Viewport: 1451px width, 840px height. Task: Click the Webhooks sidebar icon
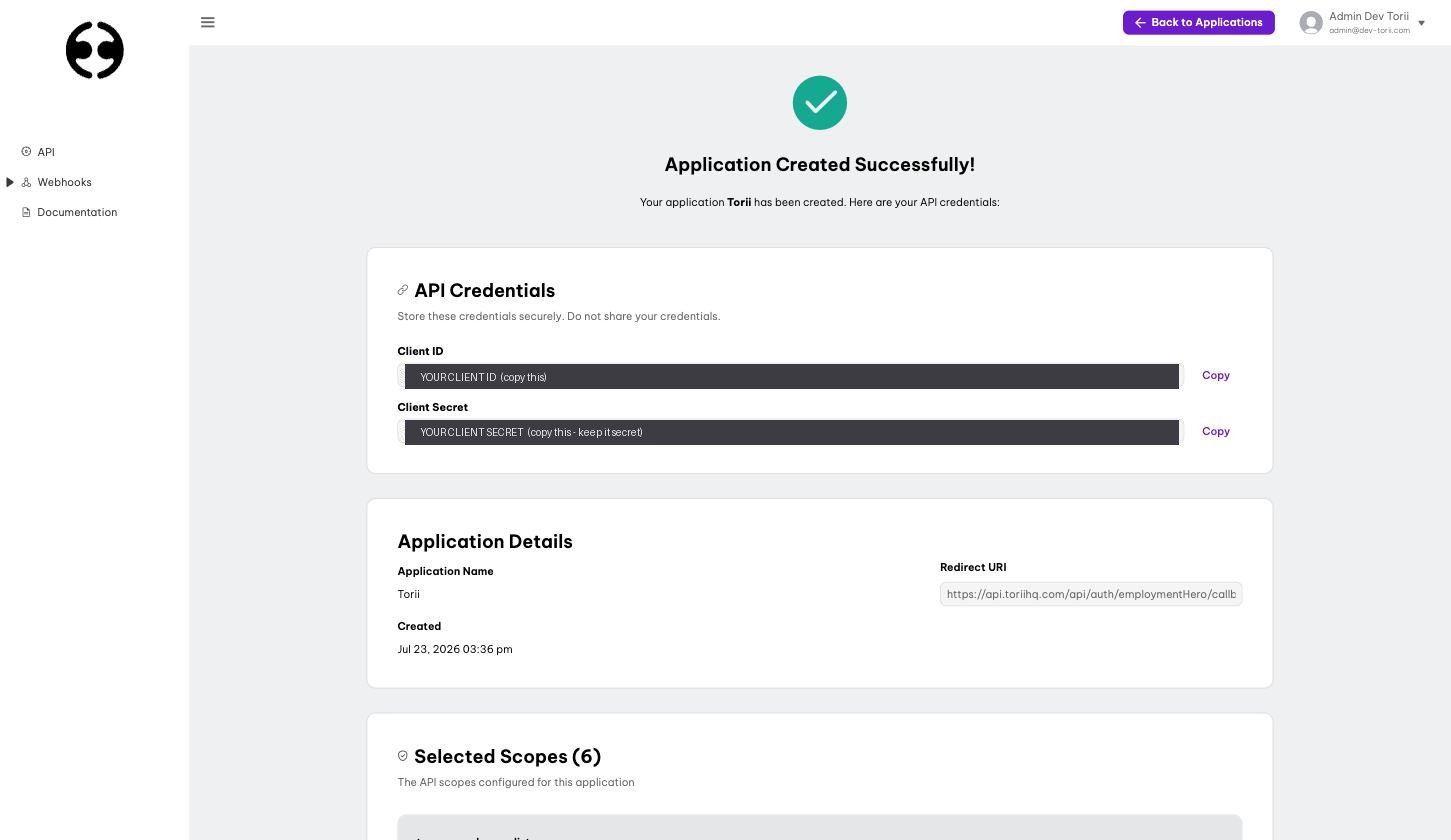tap(26, 182)
